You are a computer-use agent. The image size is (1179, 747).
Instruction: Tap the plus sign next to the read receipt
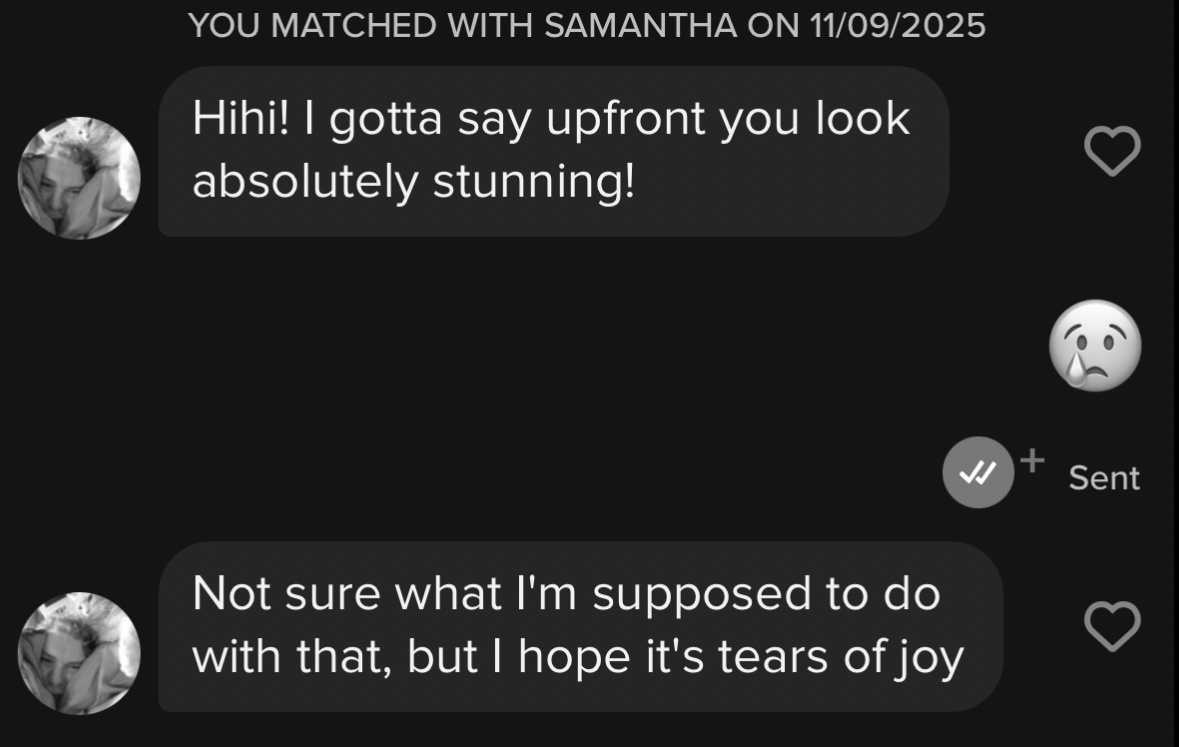point(1032,460)
